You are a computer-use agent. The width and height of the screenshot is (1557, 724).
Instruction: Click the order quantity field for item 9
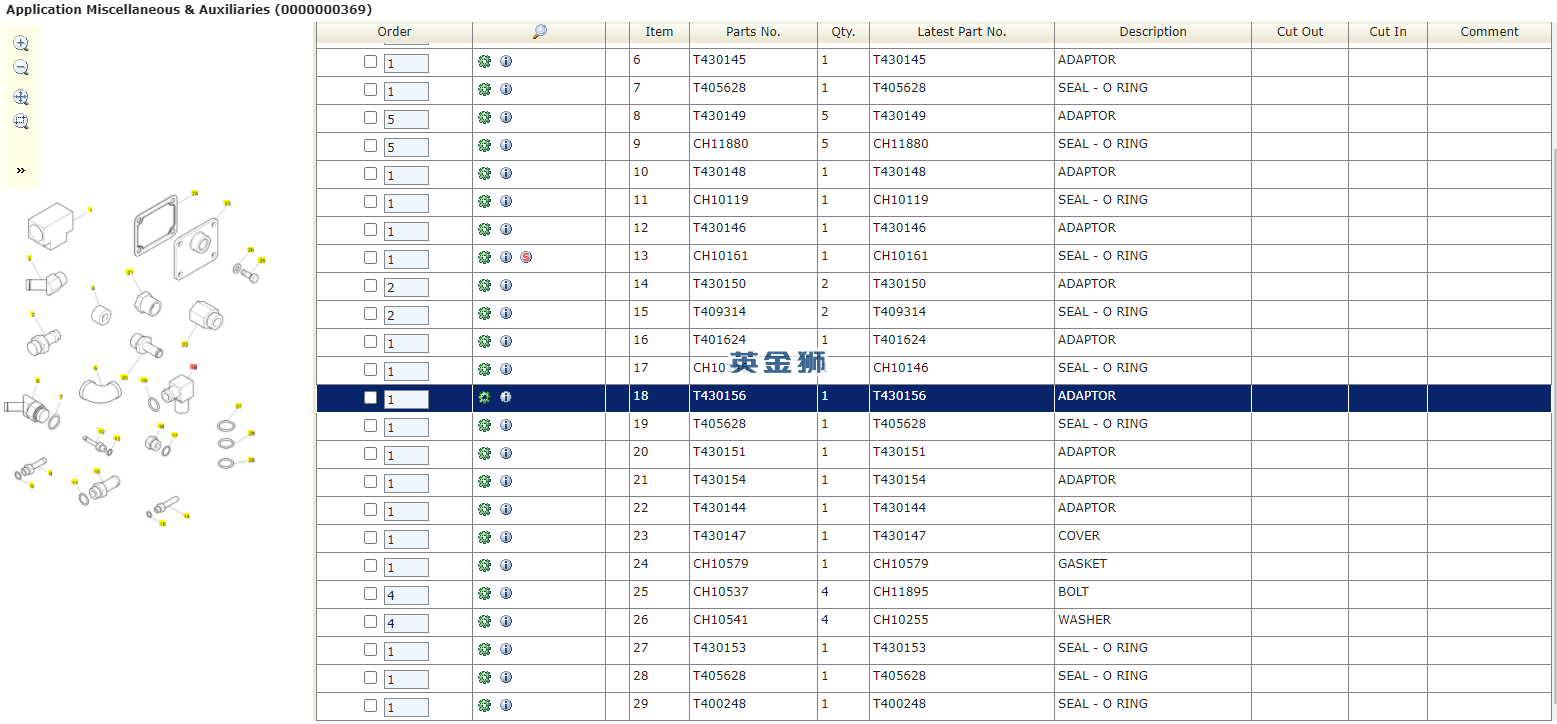click(406, 147)
